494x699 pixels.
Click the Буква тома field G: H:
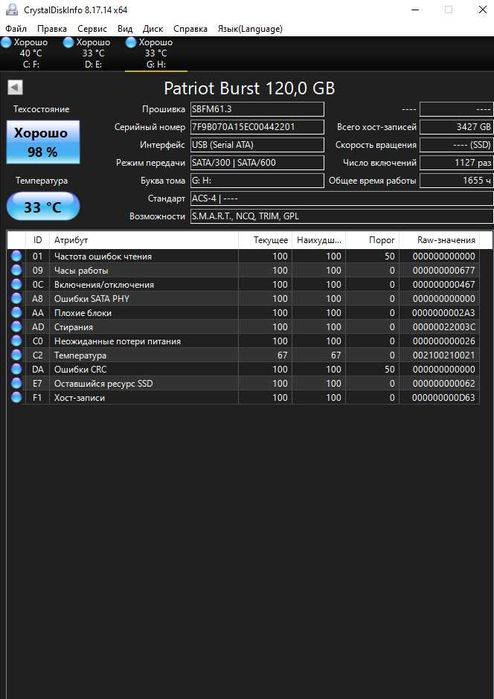tap(257, 181)
